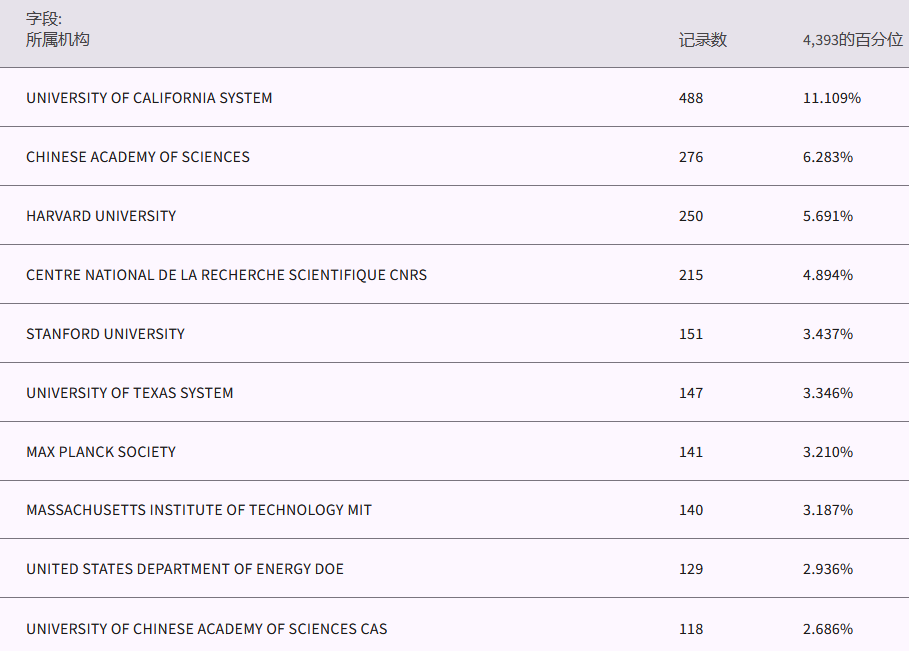
Task: Click the 记录数 column header
Action: 702,40
